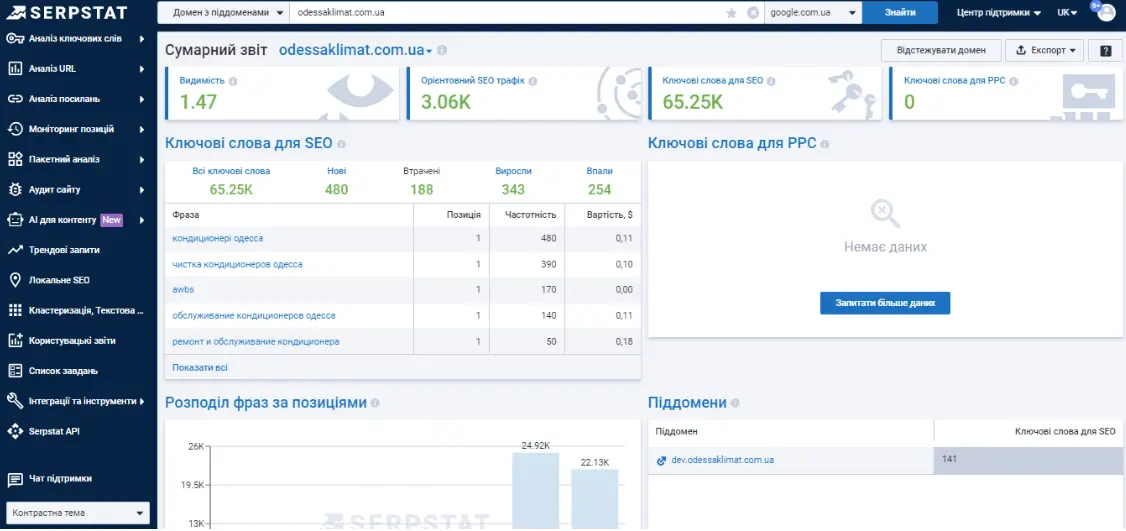1126x531 pixels.
Task: Show info for Орієнтовний SEO трафік
Action: click(532, 81)
